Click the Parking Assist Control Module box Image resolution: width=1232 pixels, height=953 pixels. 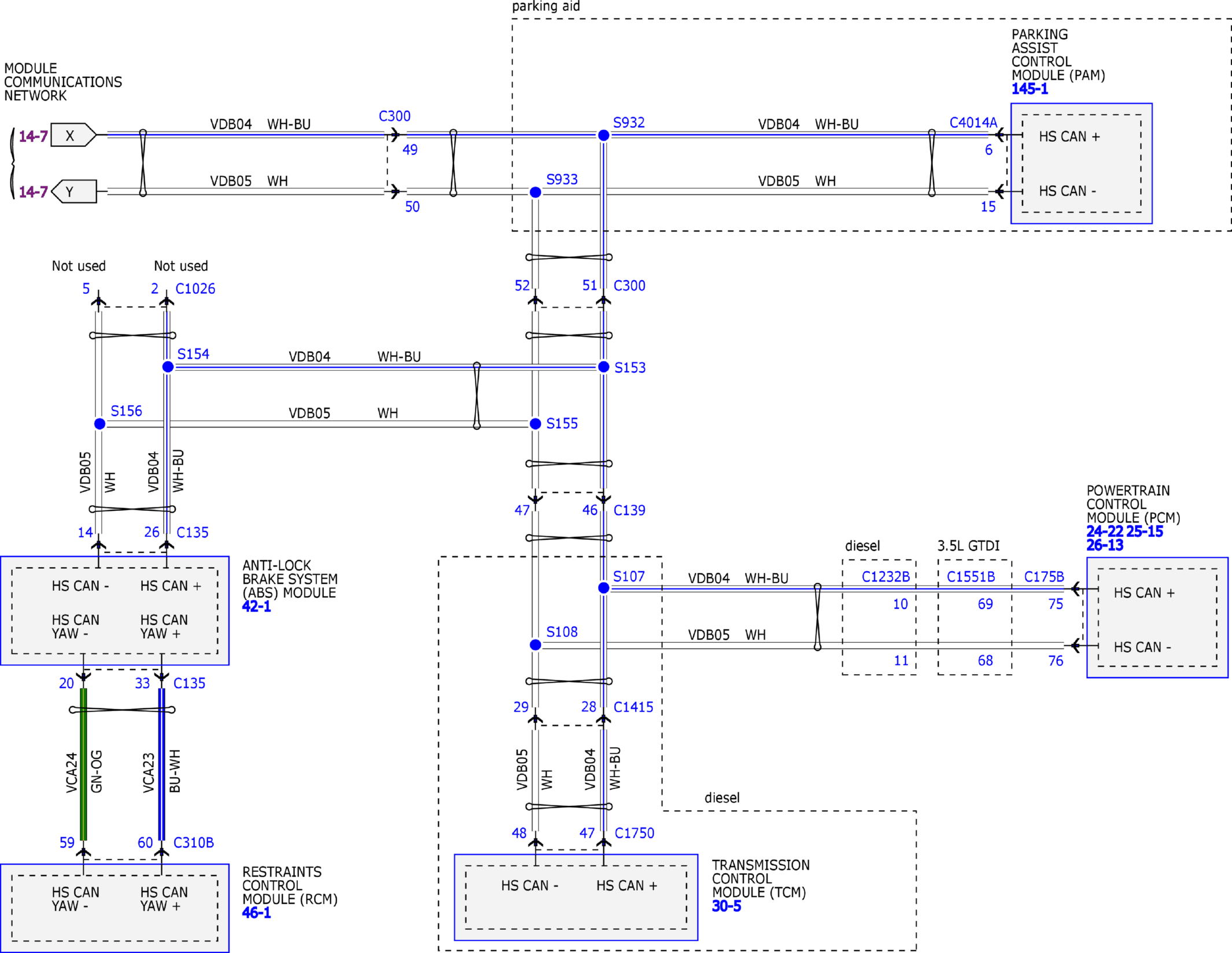pyautogui.click(x=1081, y=164)
